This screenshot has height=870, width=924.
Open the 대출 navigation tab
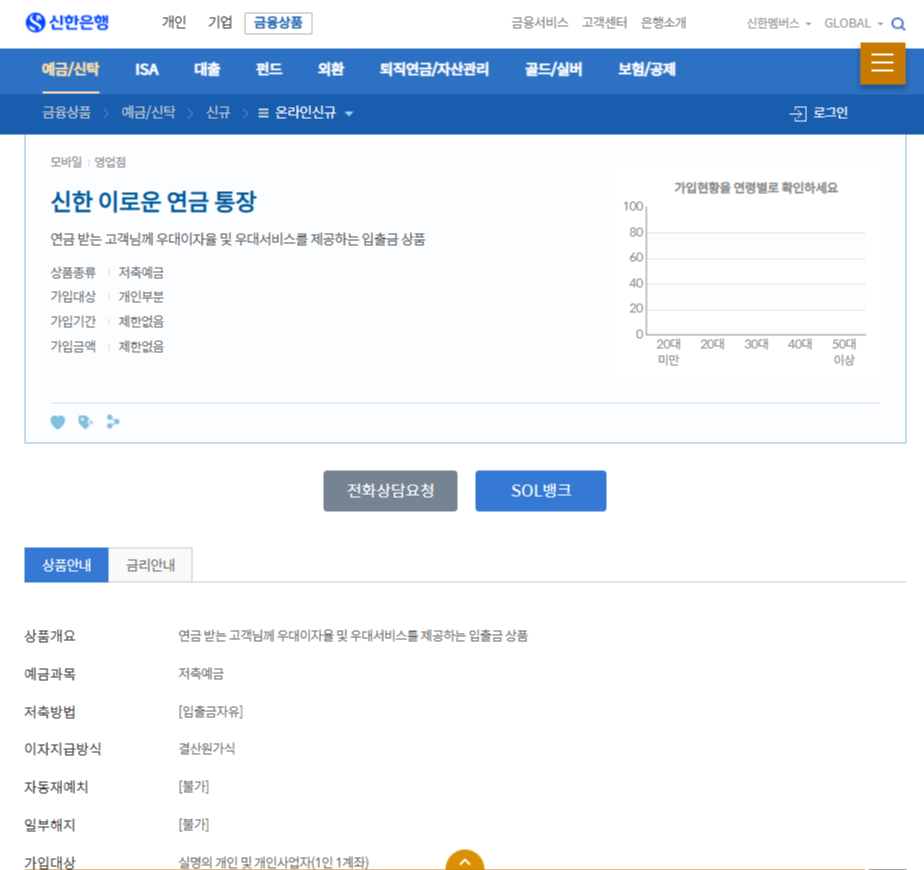[207, 70]
